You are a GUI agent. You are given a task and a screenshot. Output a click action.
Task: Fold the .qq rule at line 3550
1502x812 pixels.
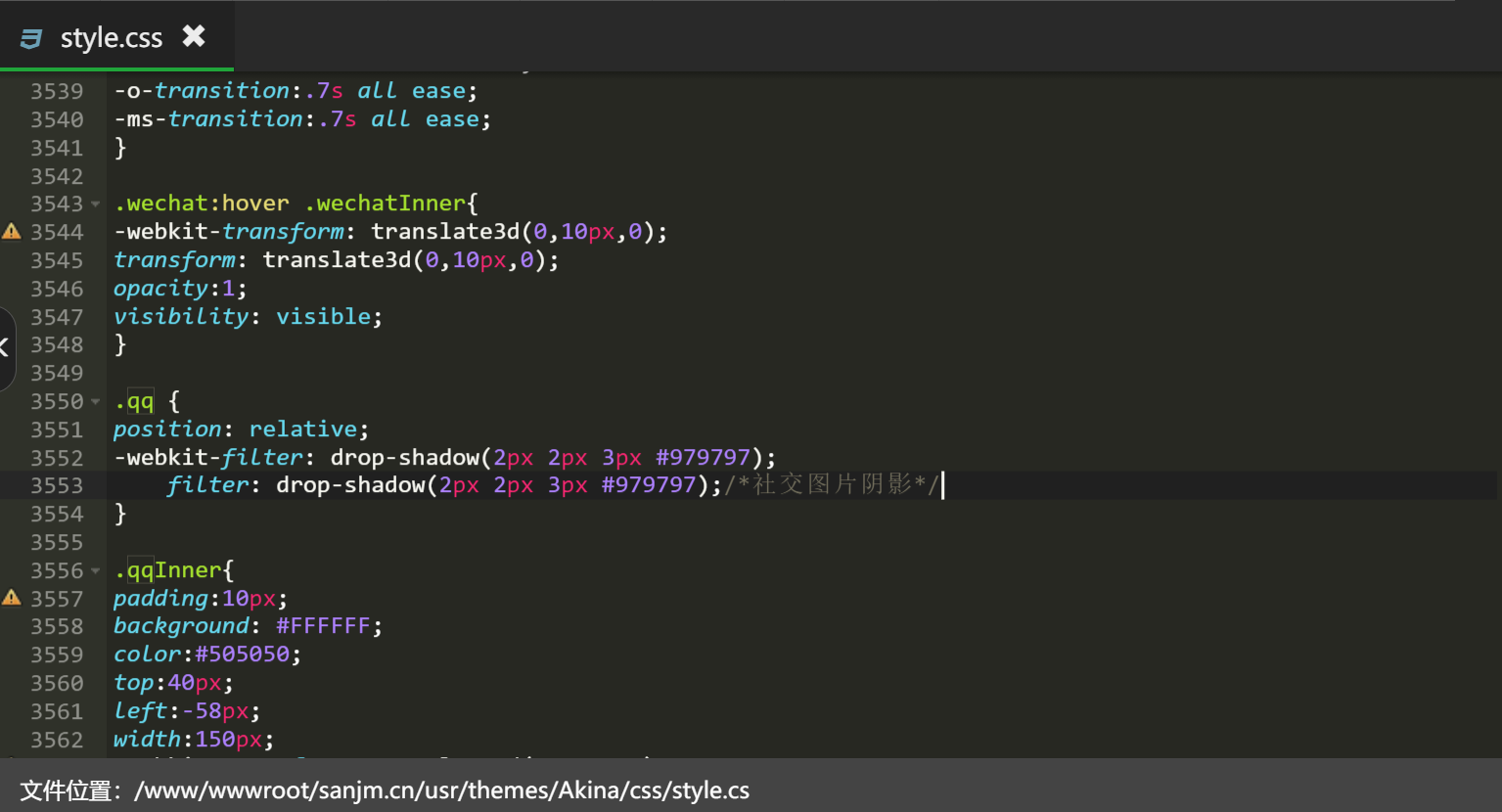point(96,402)
